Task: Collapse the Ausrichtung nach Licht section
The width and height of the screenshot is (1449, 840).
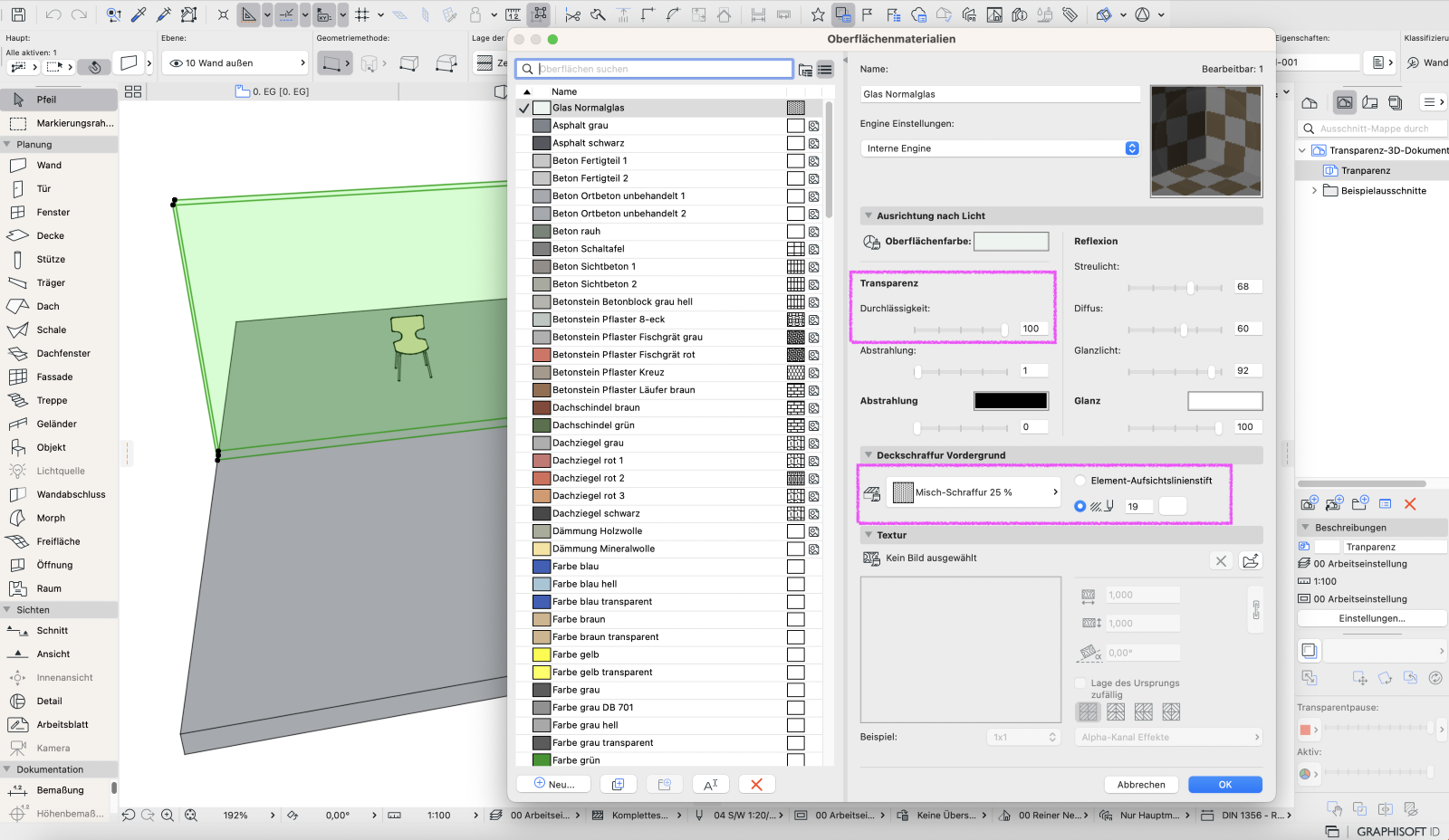Action: point(868,216)
